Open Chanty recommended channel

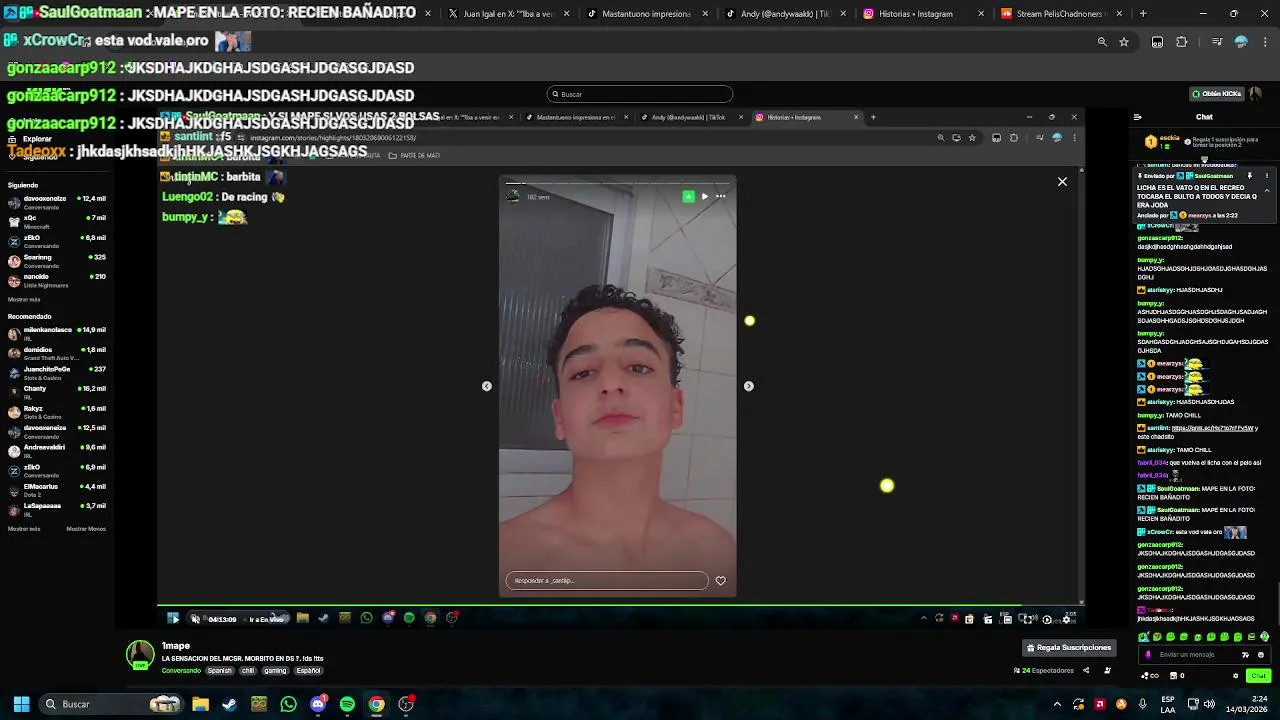(x=57, y=392)
